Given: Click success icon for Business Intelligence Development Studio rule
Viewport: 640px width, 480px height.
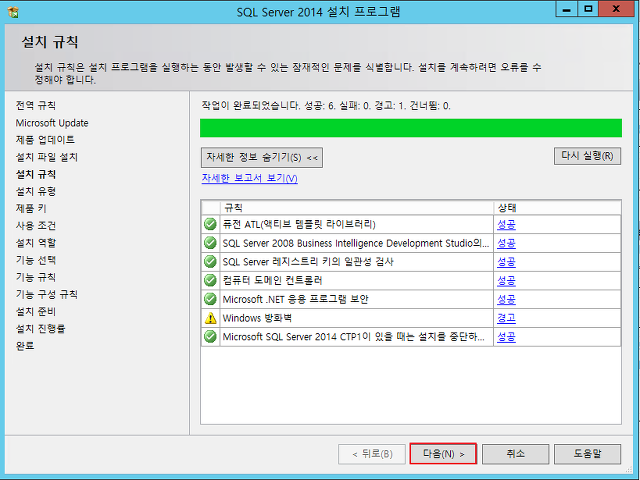Looking at the screenshot, I should coord(210,243).
